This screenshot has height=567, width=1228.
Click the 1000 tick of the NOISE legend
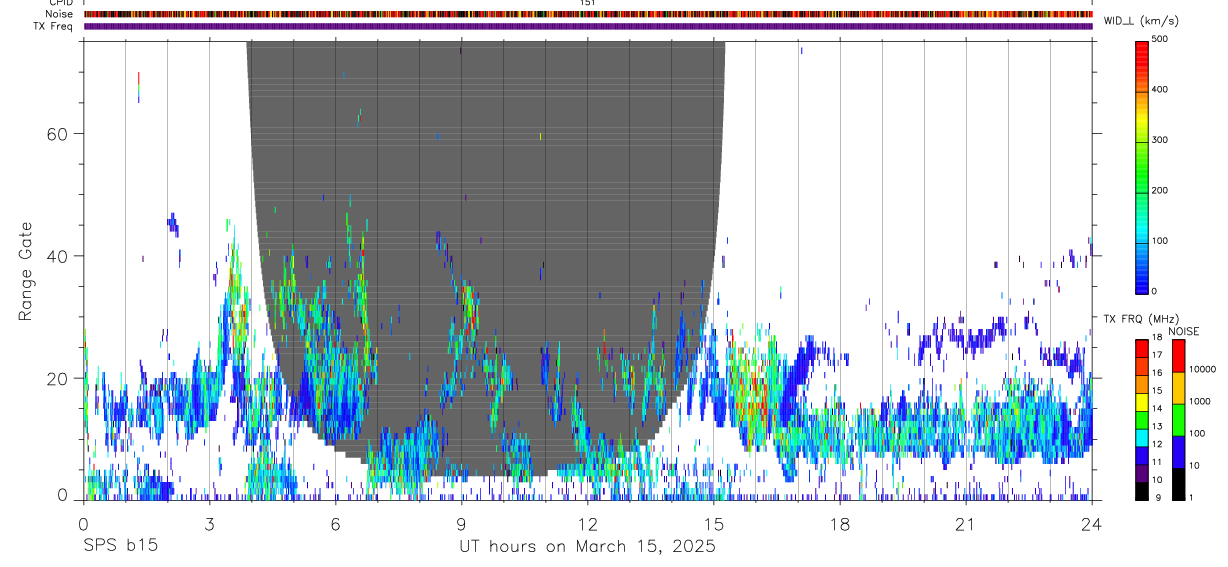tap(1199, 401)
